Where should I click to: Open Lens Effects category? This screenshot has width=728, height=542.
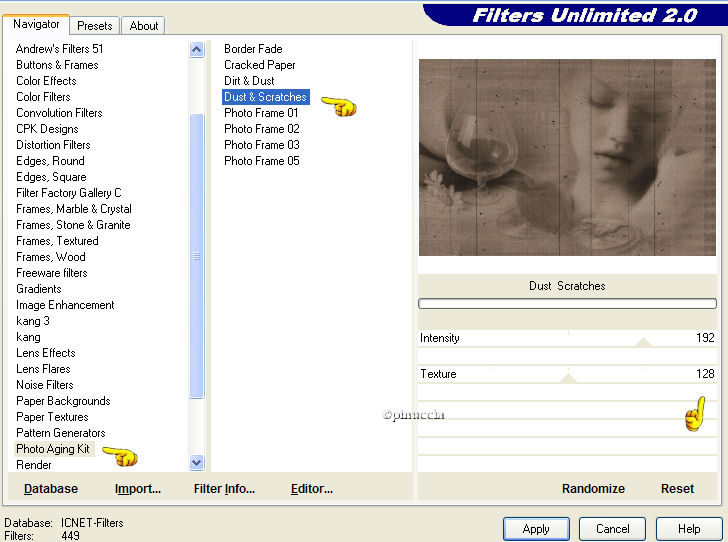click(x=46, y=353)
